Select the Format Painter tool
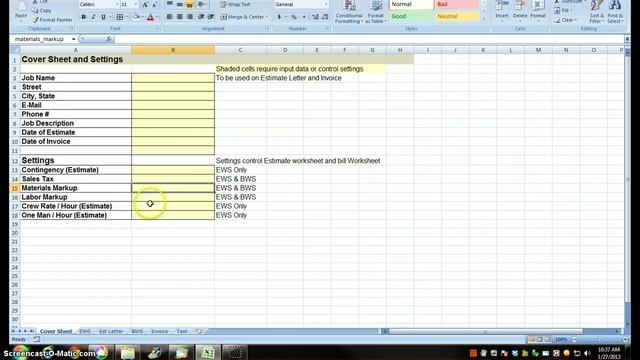 (x=52, y=20)
